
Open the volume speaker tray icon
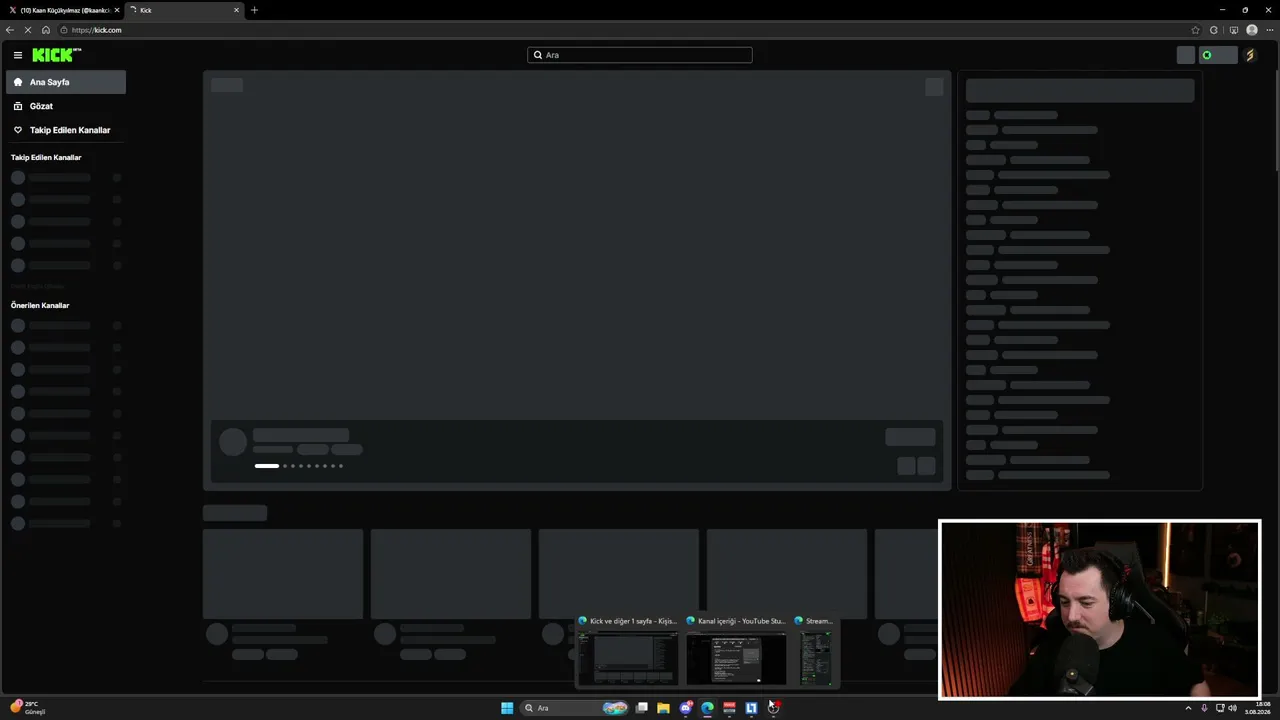1232,708
